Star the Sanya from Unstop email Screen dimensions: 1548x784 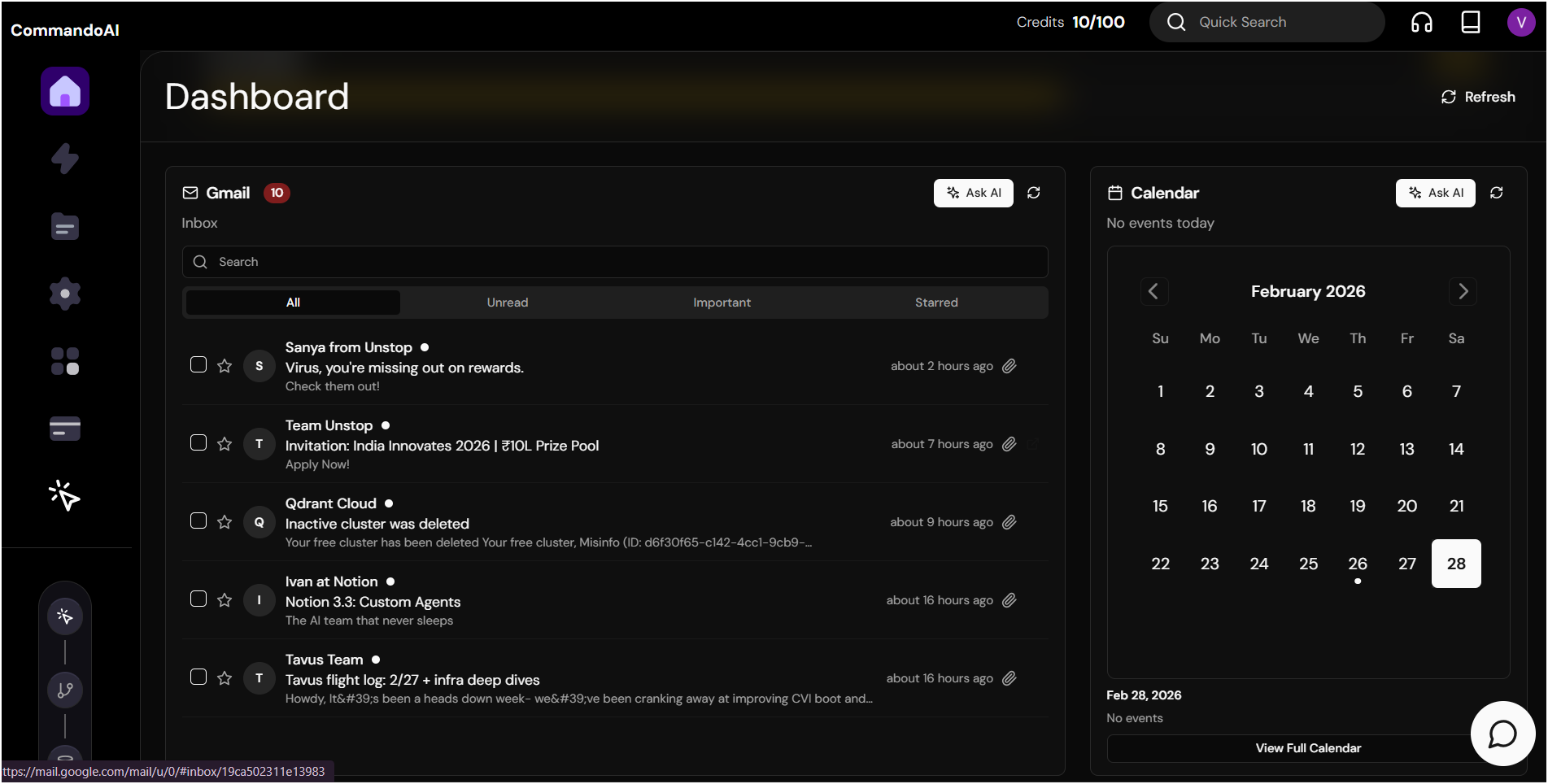(x=225, y=366)
